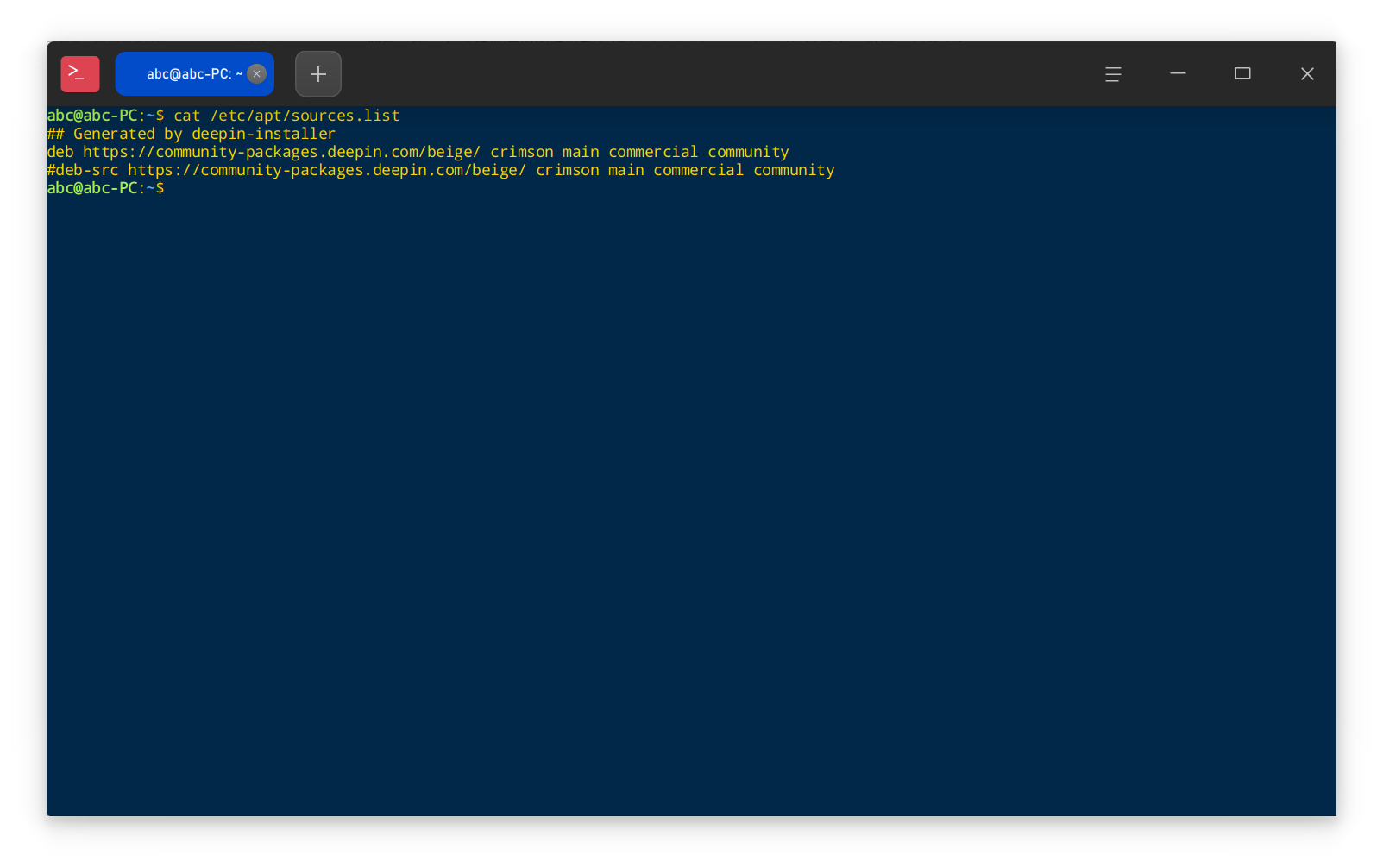This screenshot has width=1383, height=868.
Task: Open a new terminal tab with plus button
Action: [x=318, y=74]
